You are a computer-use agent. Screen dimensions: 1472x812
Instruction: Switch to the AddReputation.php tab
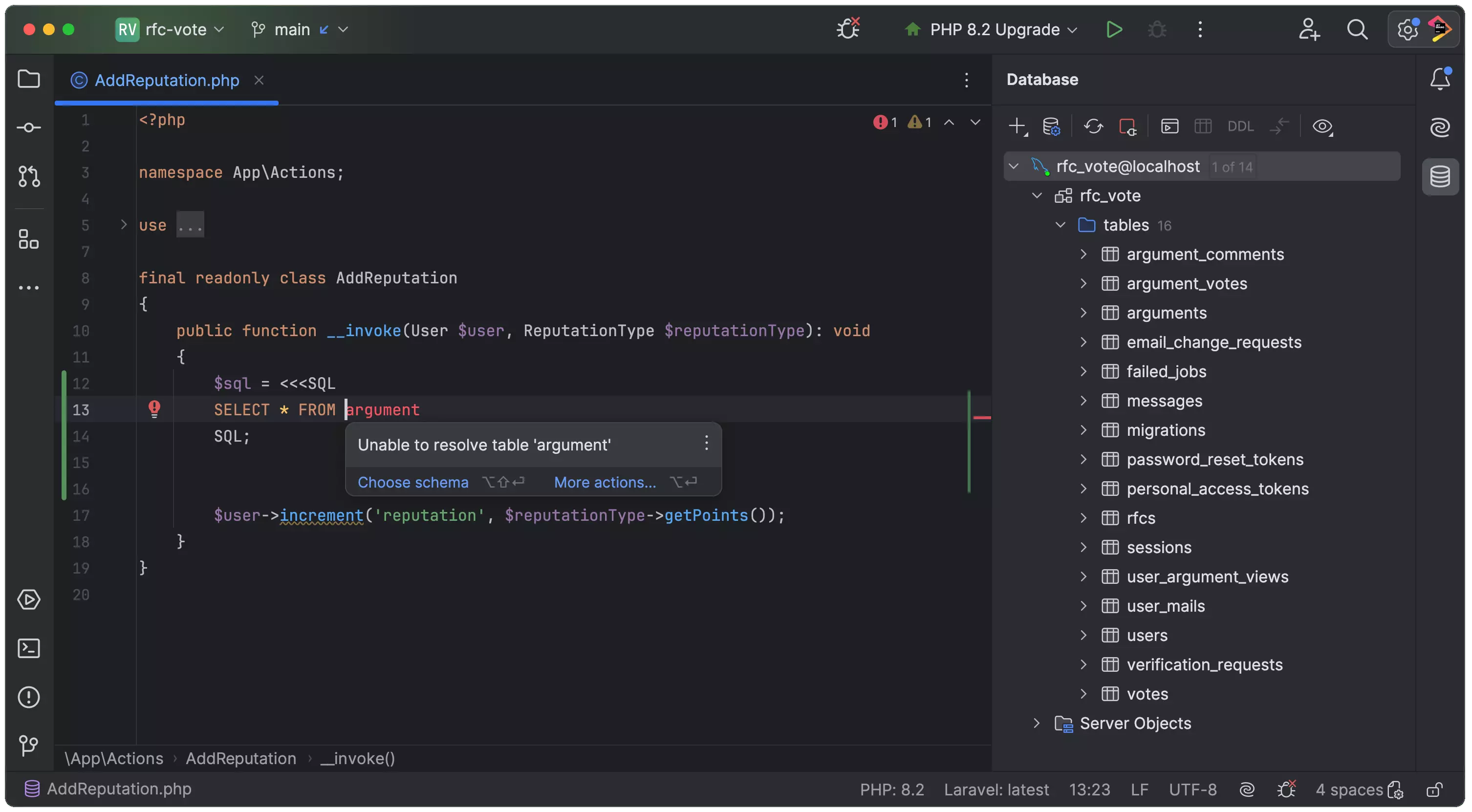[165, 80]
